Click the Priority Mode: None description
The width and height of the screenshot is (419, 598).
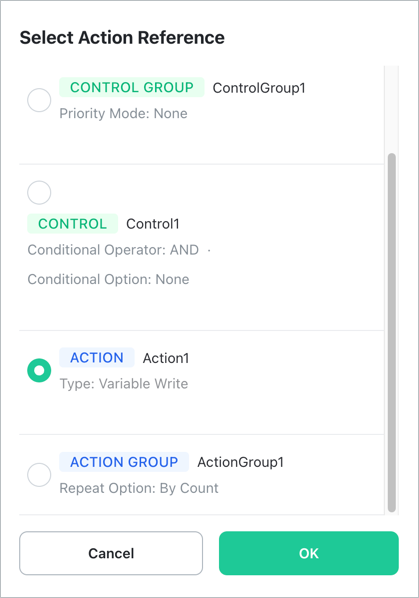click(x=123, y=114)
